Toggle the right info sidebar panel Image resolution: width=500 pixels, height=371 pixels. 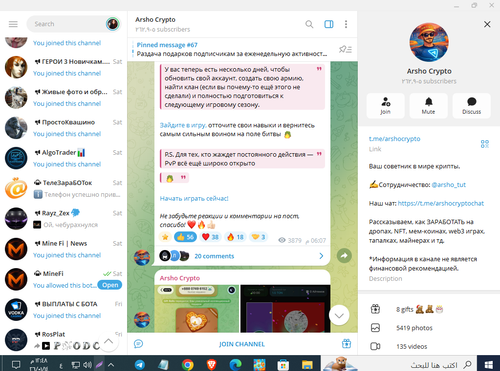pos(329,24)
